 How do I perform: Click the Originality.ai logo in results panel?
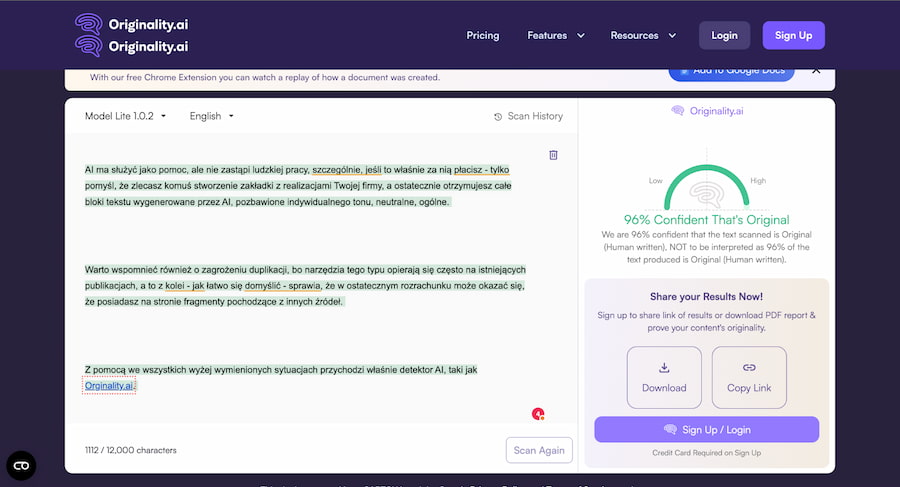point(707,111)
